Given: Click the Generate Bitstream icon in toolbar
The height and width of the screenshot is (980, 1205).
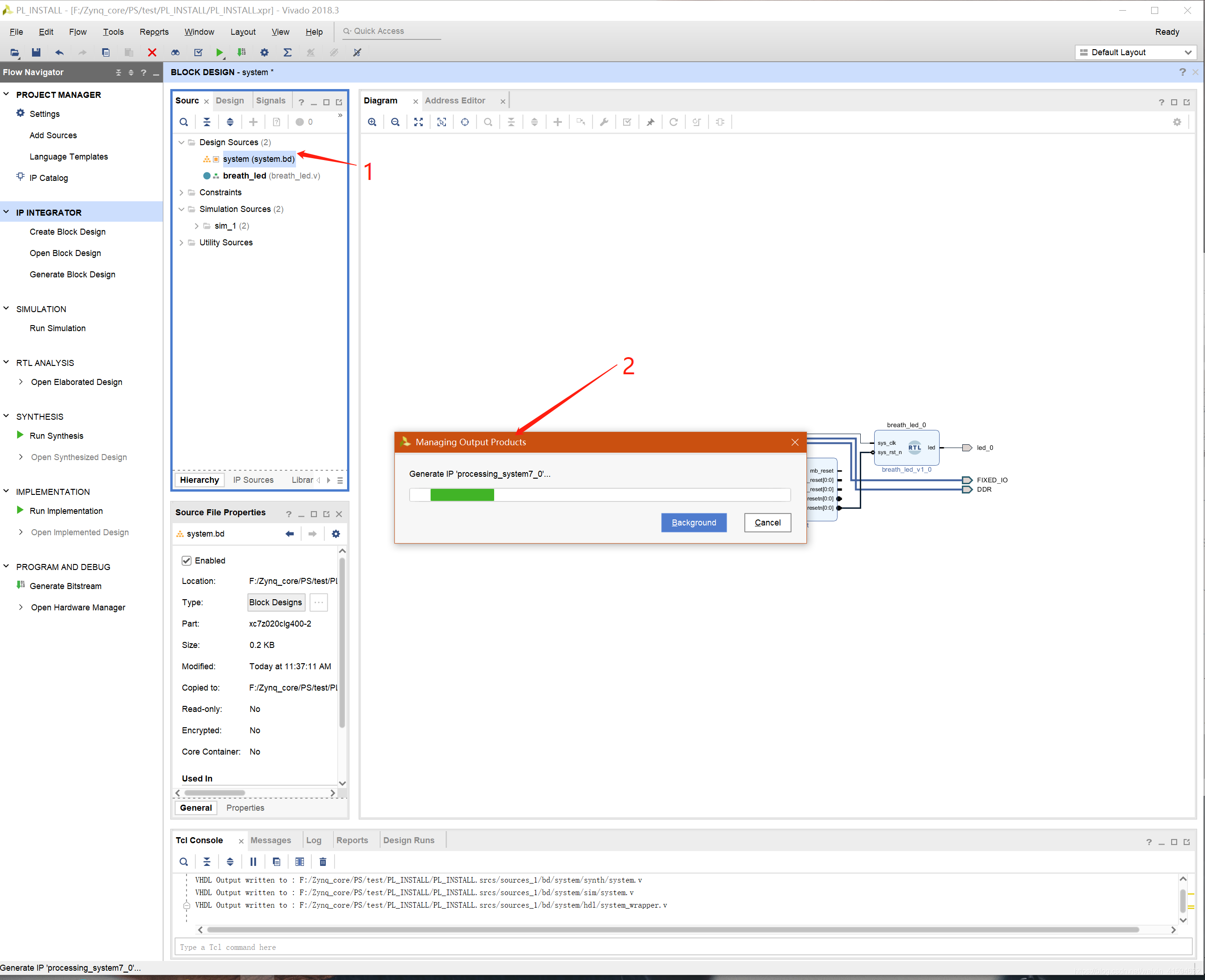Looking at the screenshot, I should click(x=242, y=52).
